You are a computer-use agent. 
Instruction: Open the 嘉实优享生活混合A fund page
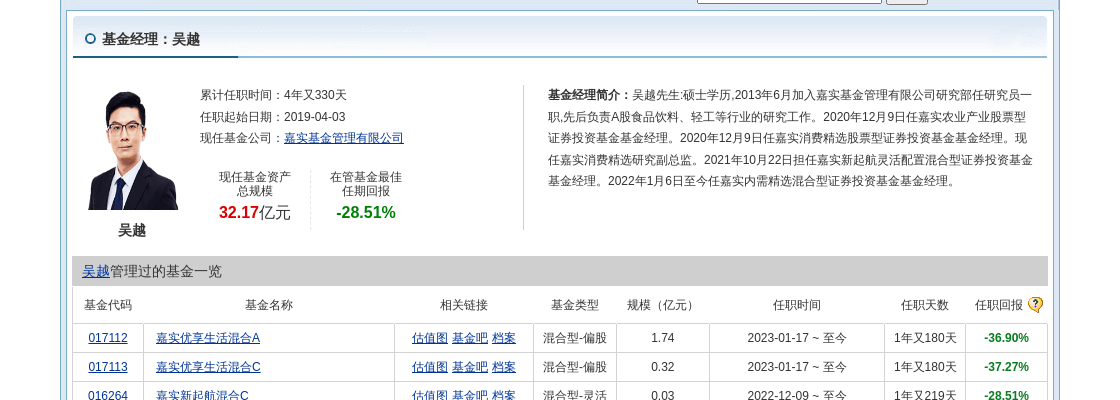(208, 338)
